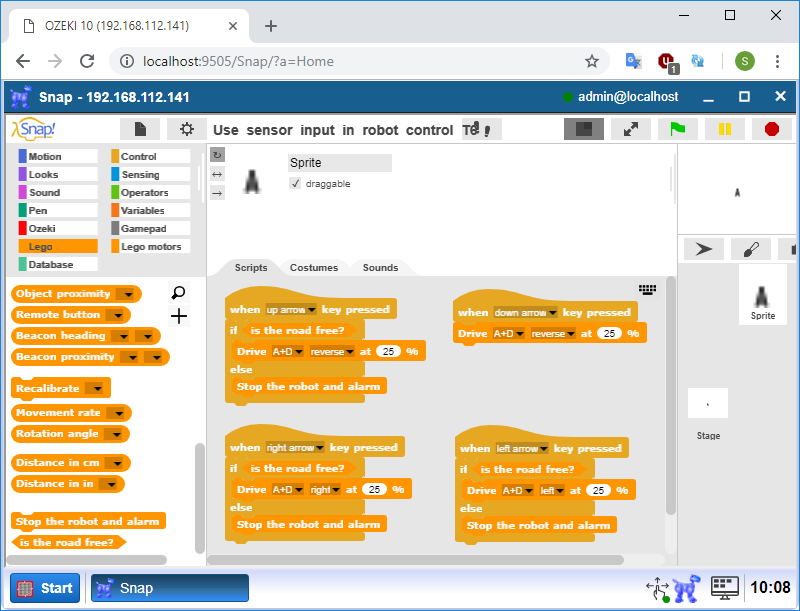This screenshot has height=611, width=800.
Task: Switch to the Scripts tab
Action: pyautogui.click(x=251, y=267)
